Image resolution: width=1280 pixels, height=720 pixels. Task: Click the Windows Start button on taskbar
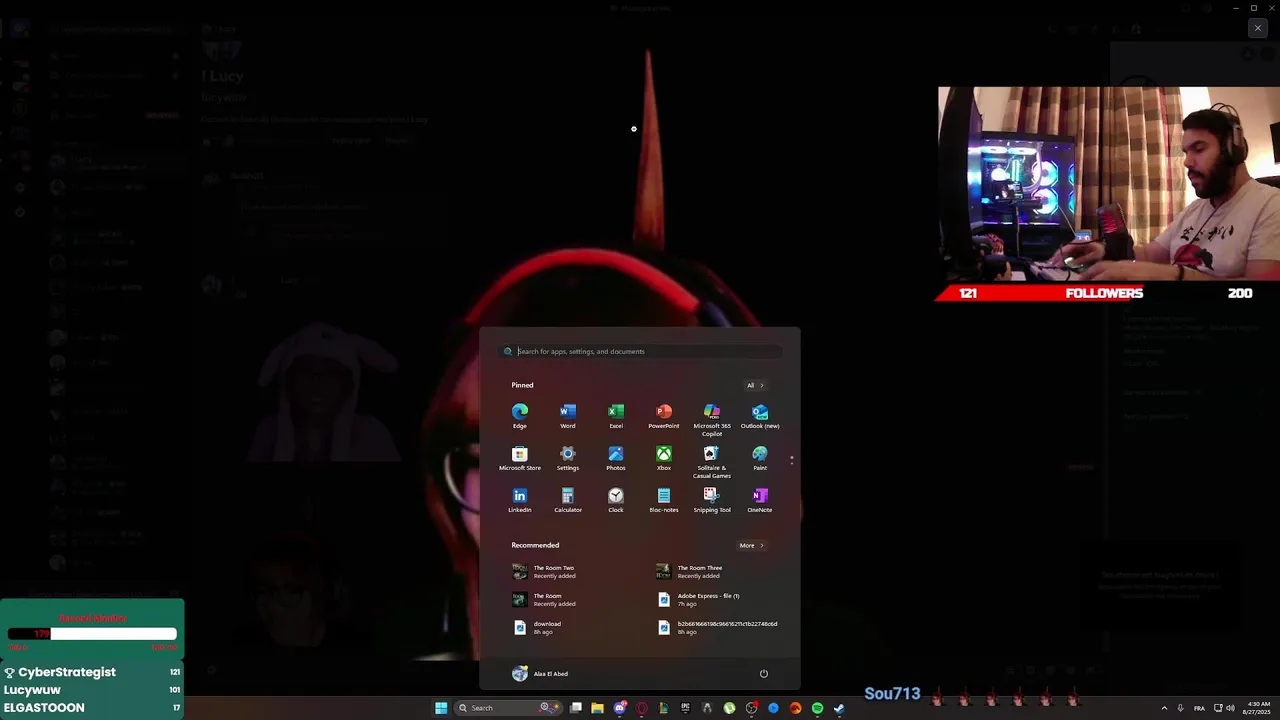click(441, 708)
